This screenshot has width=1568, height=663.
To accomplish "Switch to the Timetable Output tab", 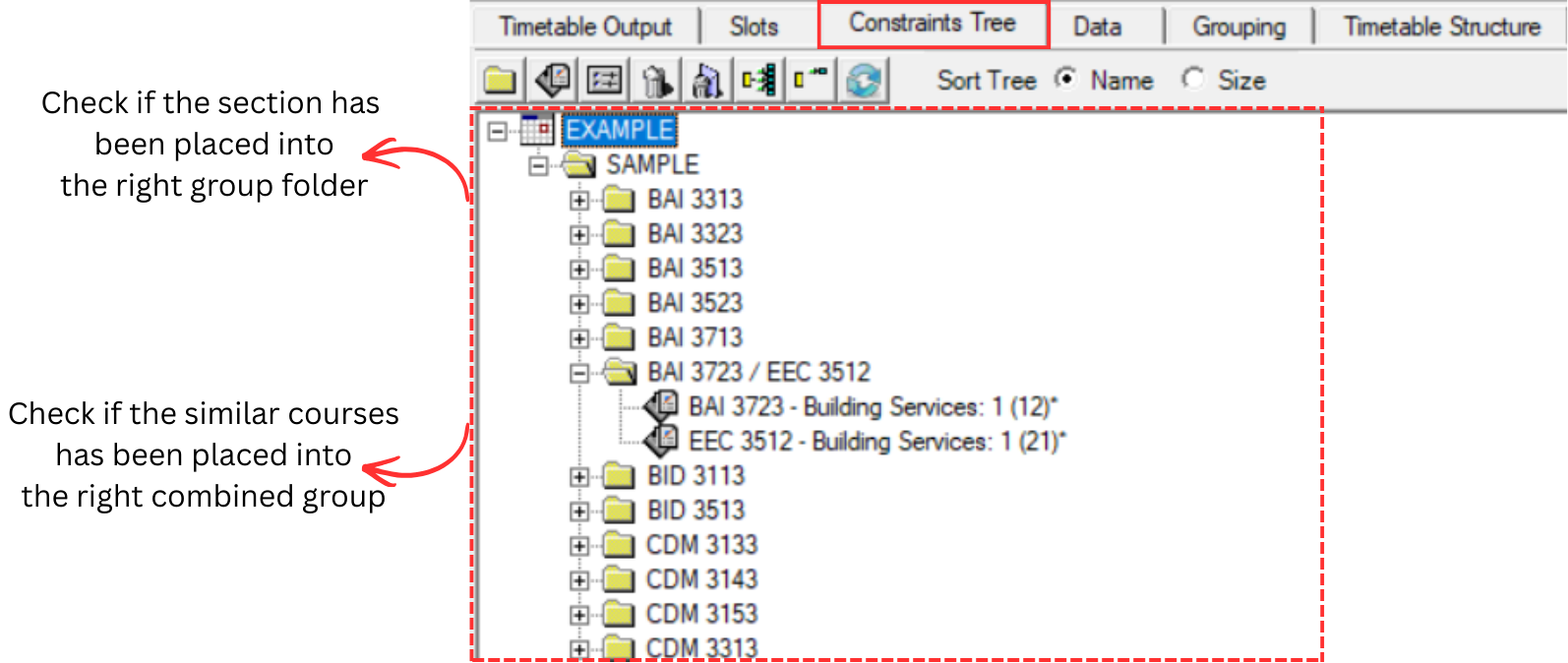I will pos(585,27).
